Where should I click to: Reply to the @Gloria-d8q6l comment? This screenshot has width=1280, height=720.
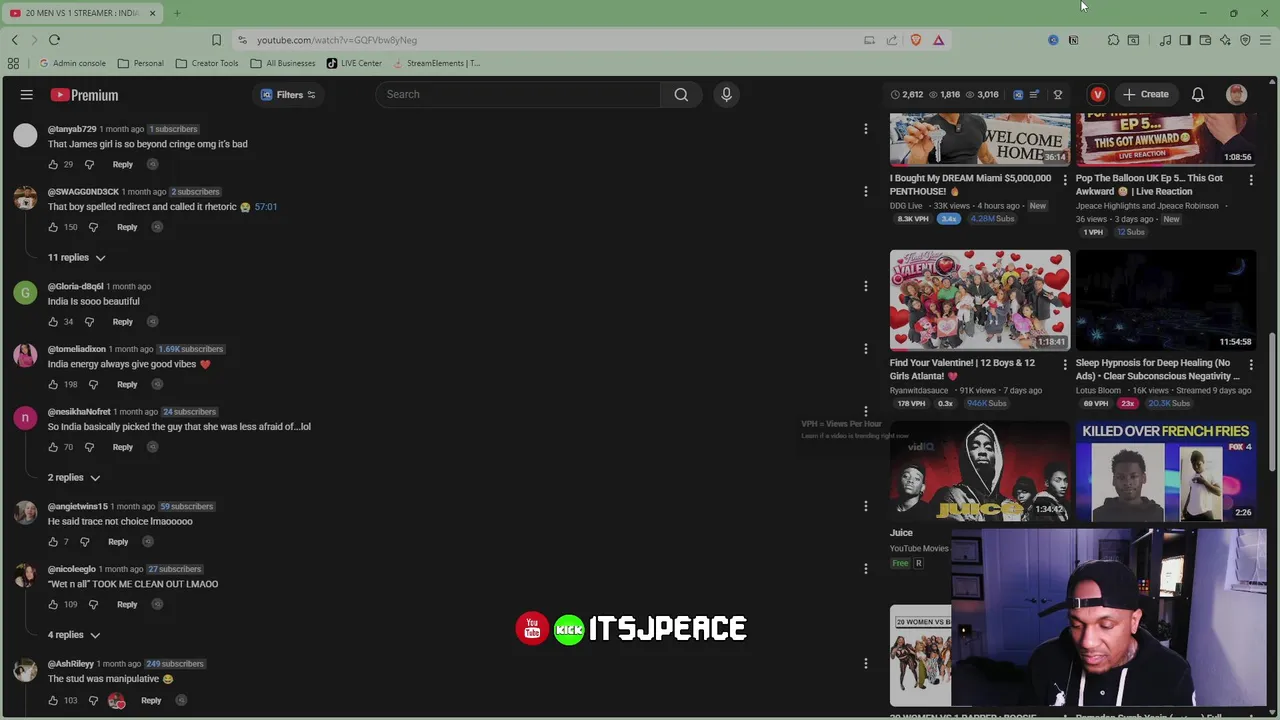[x=122, y=322]
